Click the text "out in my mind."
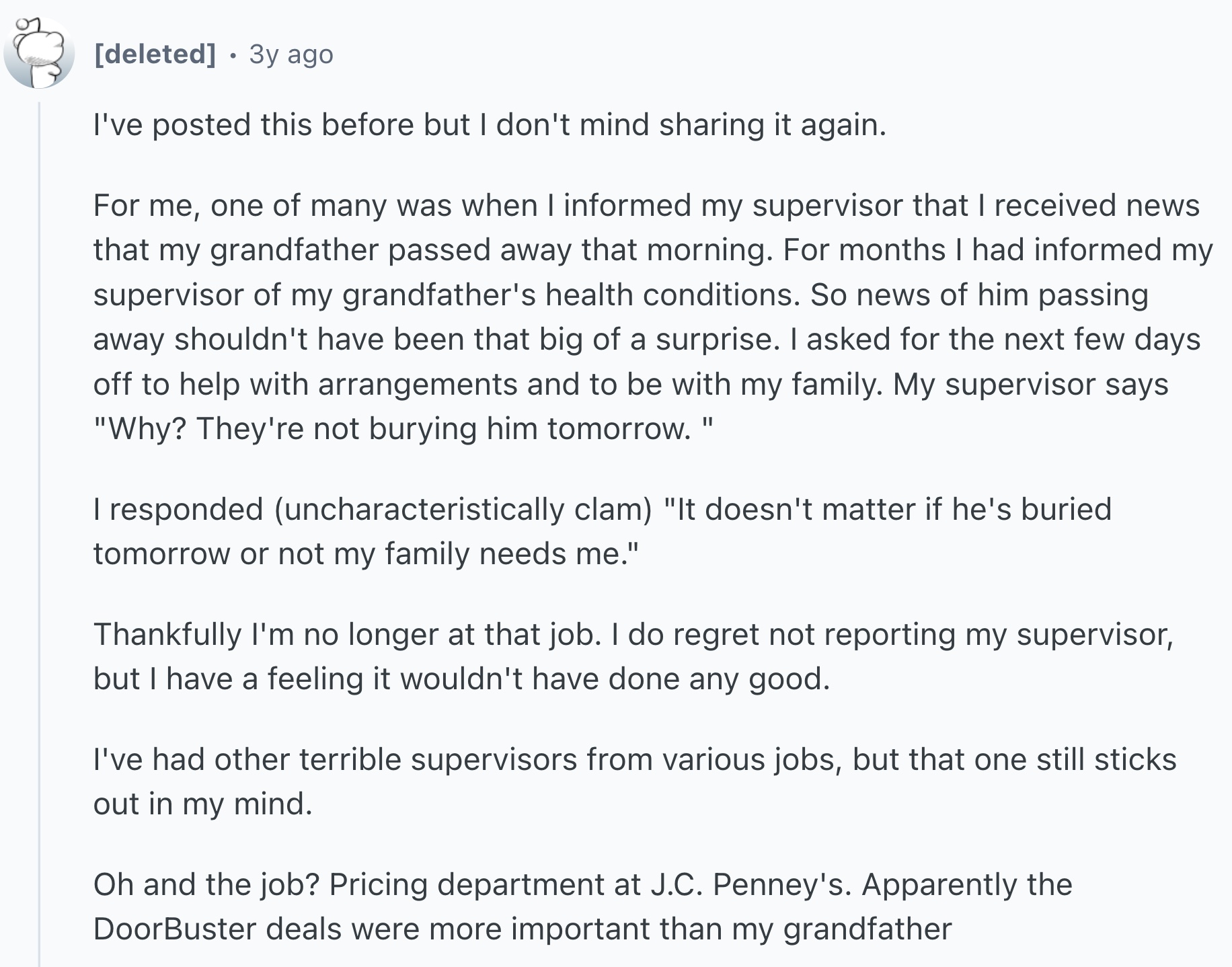 click(x=203, y=804)
